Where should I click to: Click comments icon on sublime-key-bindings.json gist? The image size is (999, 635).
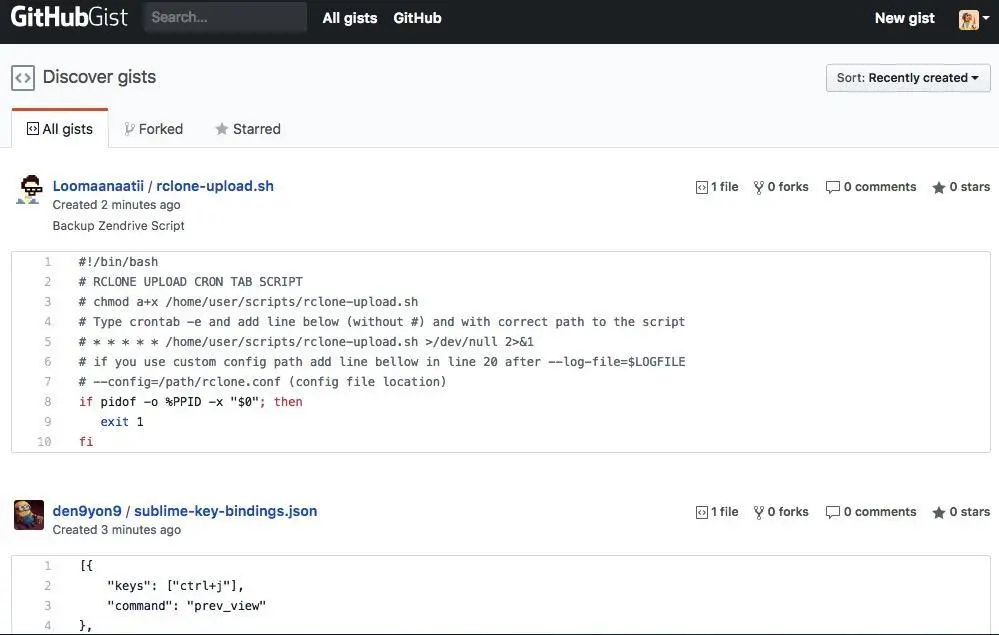point(832,512)
